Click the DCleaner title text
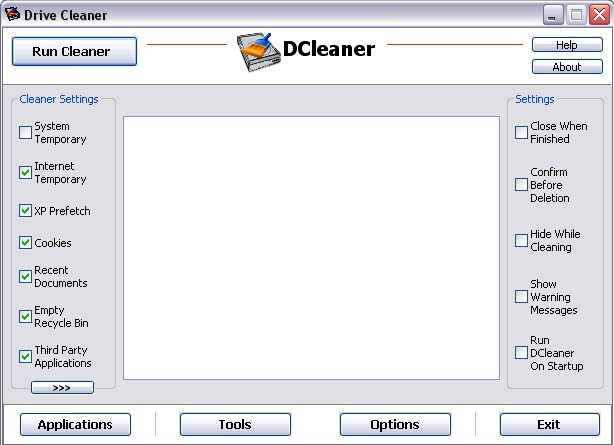This screenshot has height=445, width=614. [329, 49]
